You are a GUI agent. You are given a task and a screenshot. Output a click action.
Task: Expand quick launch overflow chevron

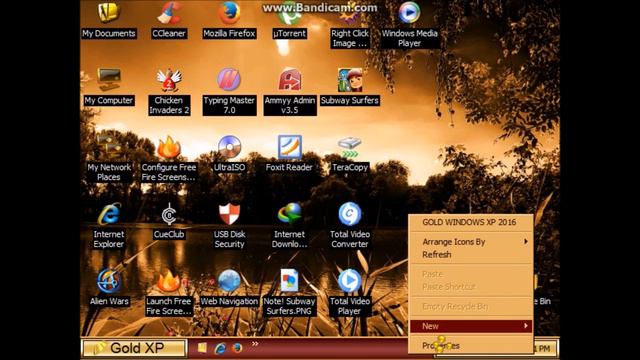[255, 344]
